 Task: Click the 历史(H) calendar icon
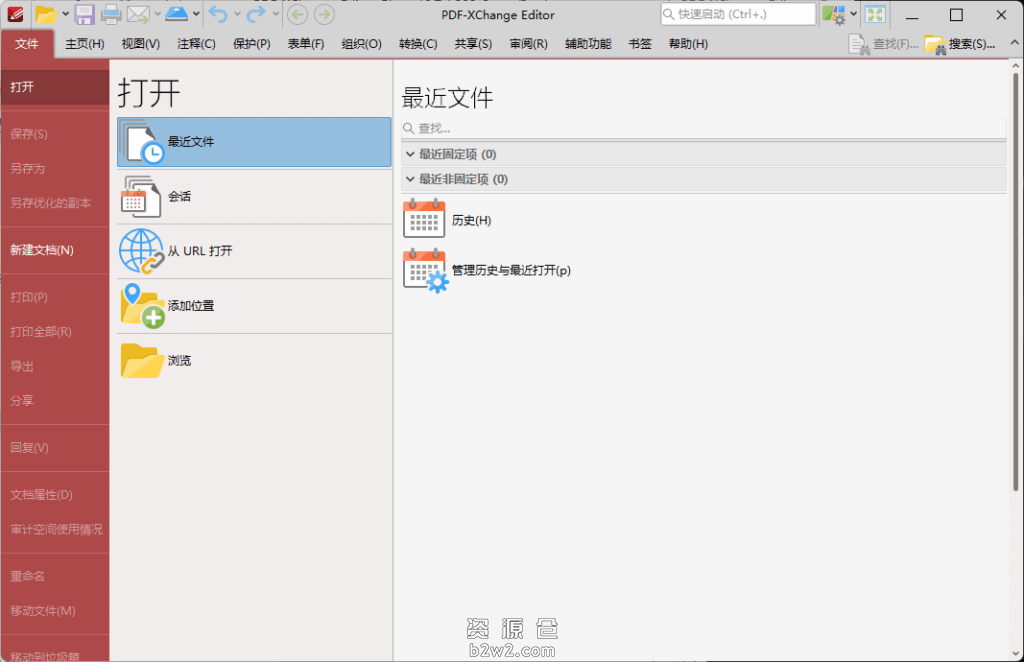[423, 219]
